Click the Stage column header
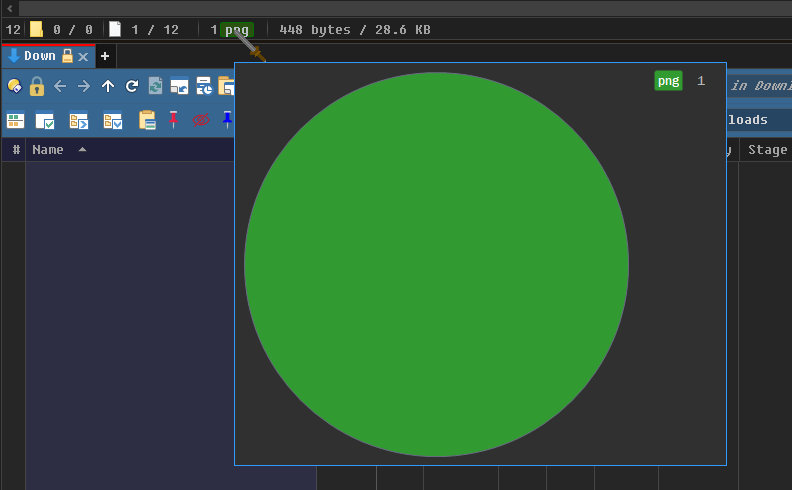 tap(767, 150)
